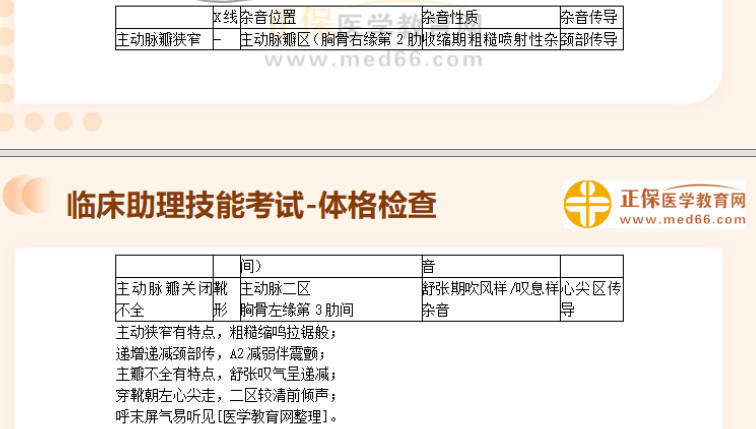Select the 舒张期吹风样/叹息样杂音 cell
The image size is (756, 429).
point(489,298)
